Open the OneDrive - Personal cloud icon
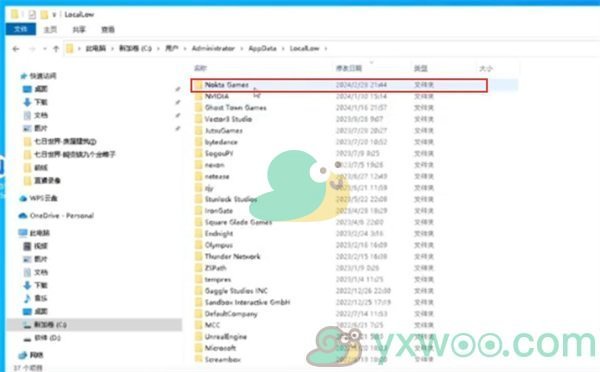600x372 pixels. click(23, 215)
